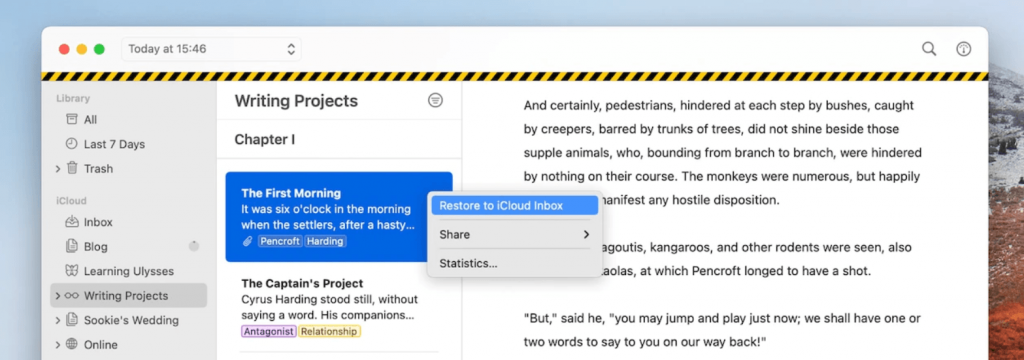Expand the Sookie's Wedding group

tap(58, 320)
